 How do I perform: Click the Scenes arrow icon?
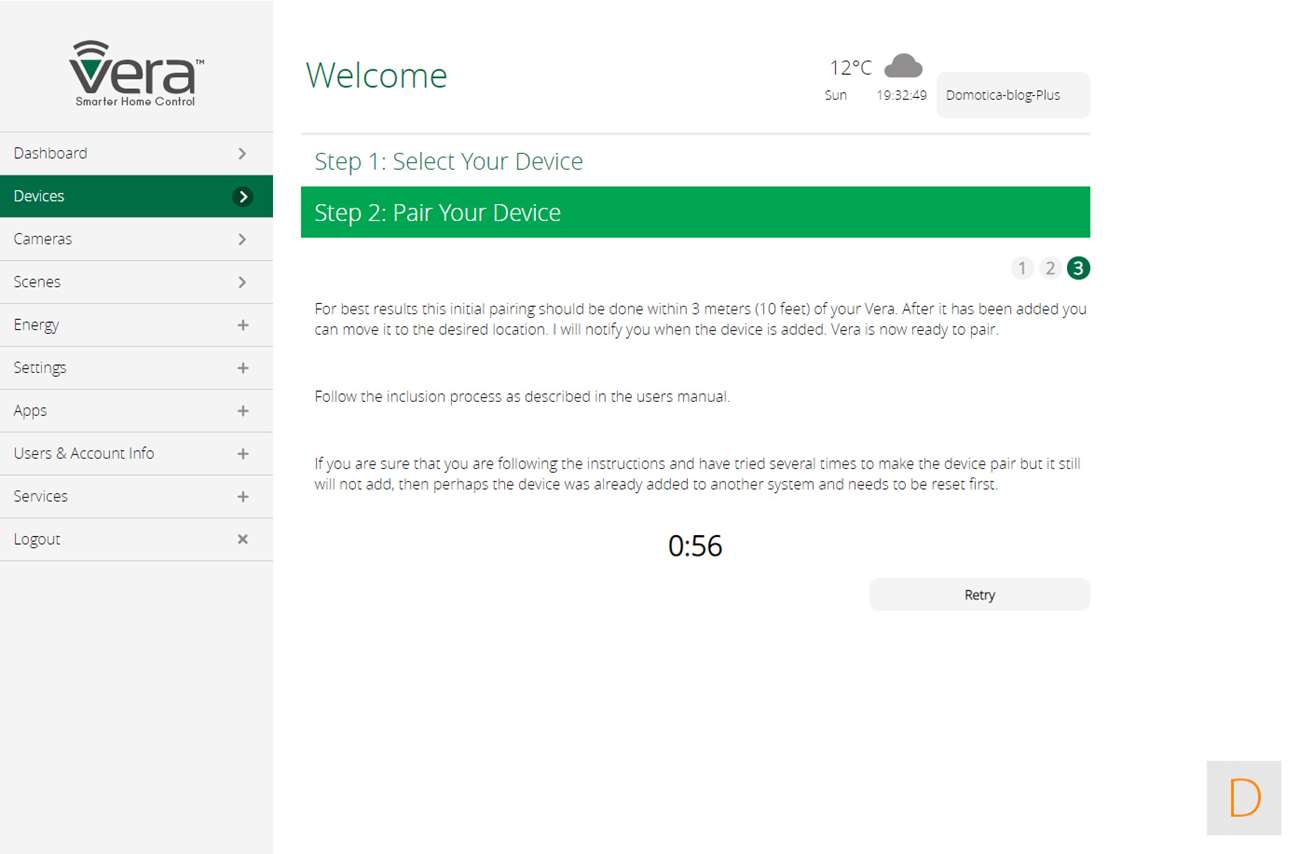[x=242, y=283]
